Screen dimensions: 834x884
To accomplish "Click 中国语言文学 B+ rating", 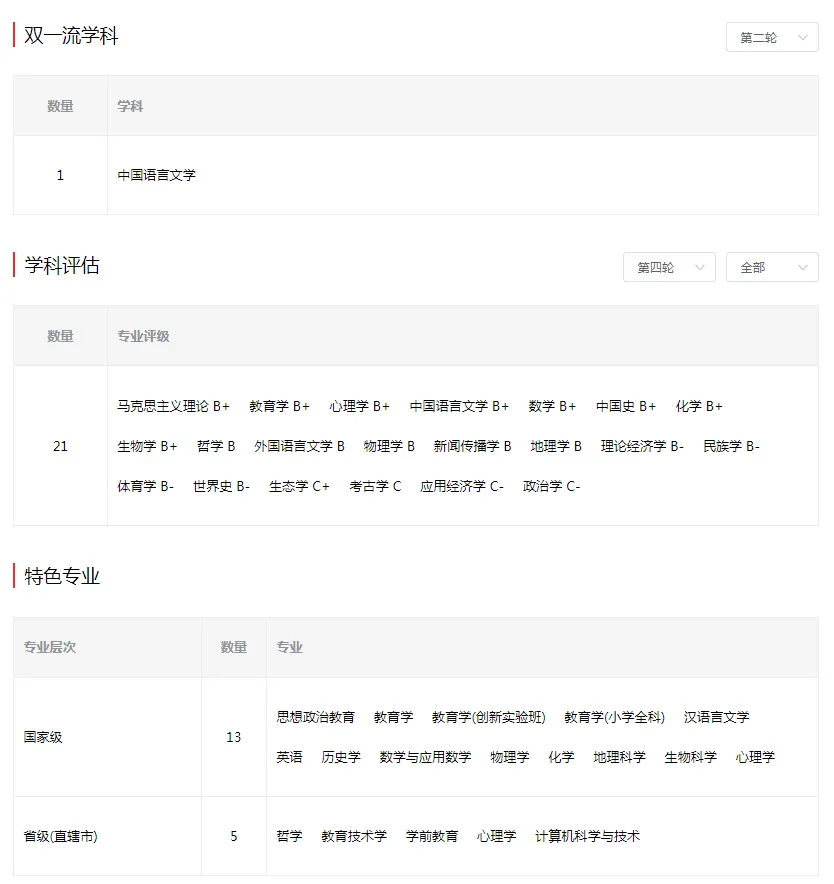I will point(459,406).
